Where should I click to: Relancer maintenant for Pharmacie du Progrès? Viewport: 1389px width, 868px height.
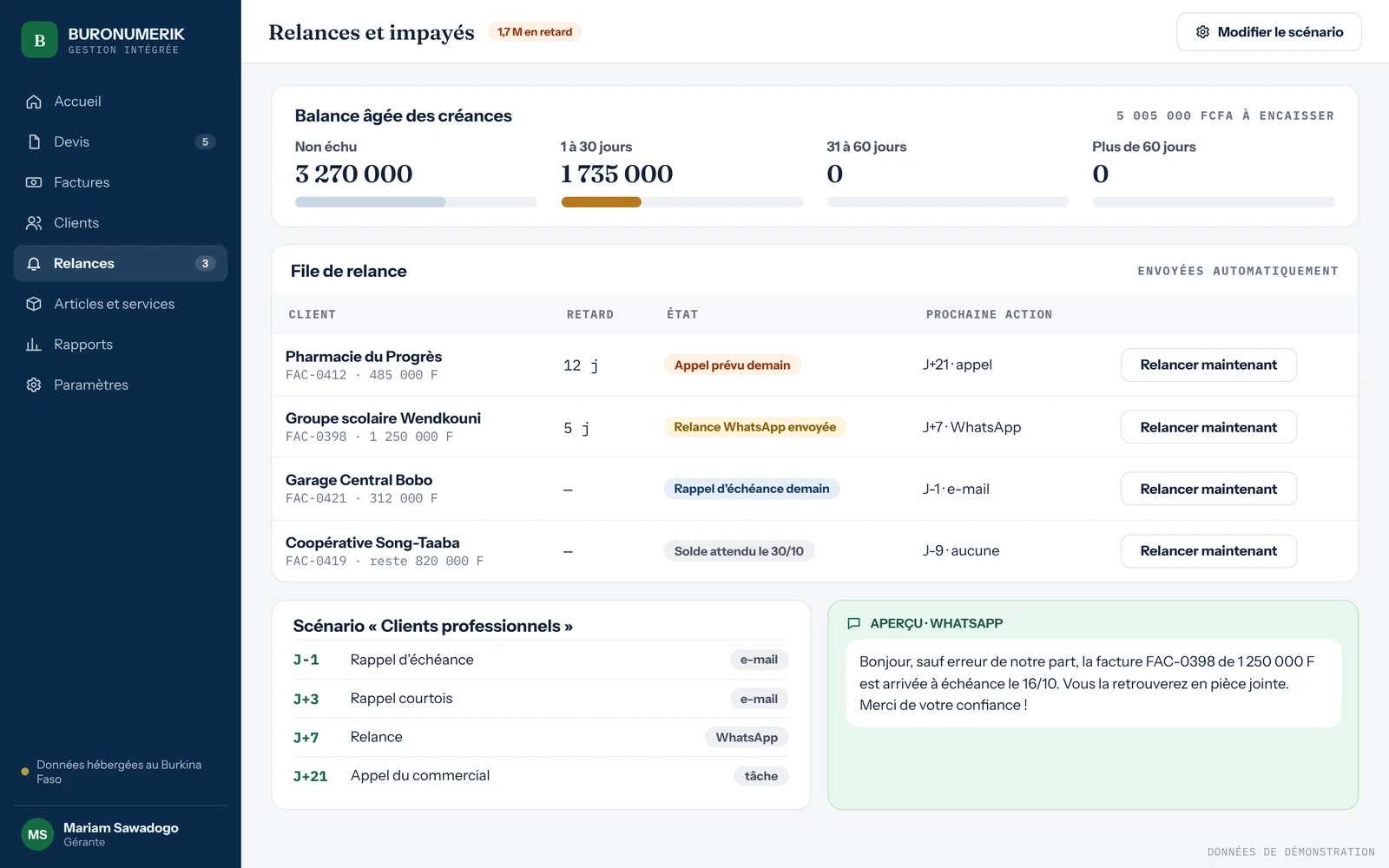[x=1208, y=365]
